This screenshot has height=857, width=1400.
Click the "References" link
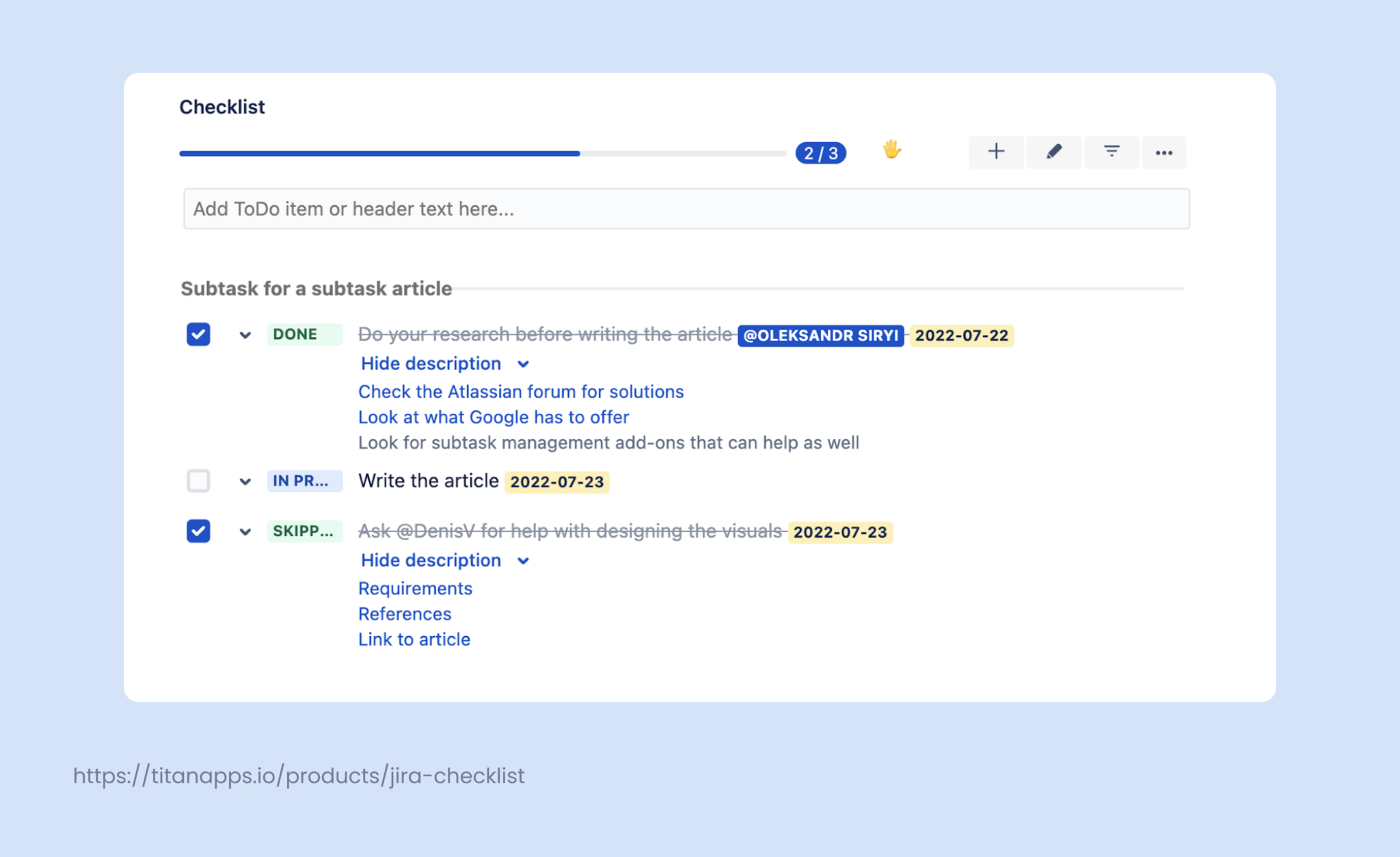click(x=403, y=614)
